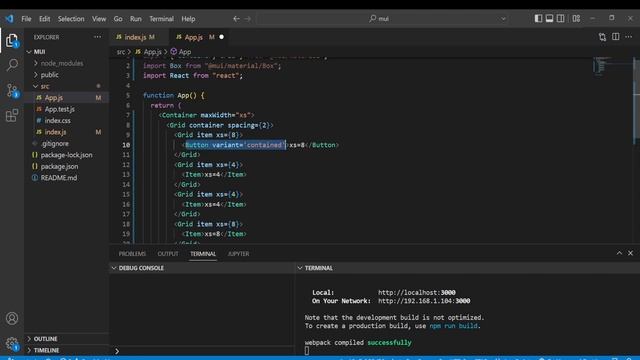Open the Terminal menu
This screenshot has height=360, width=640.
click(x=161, y=19)
